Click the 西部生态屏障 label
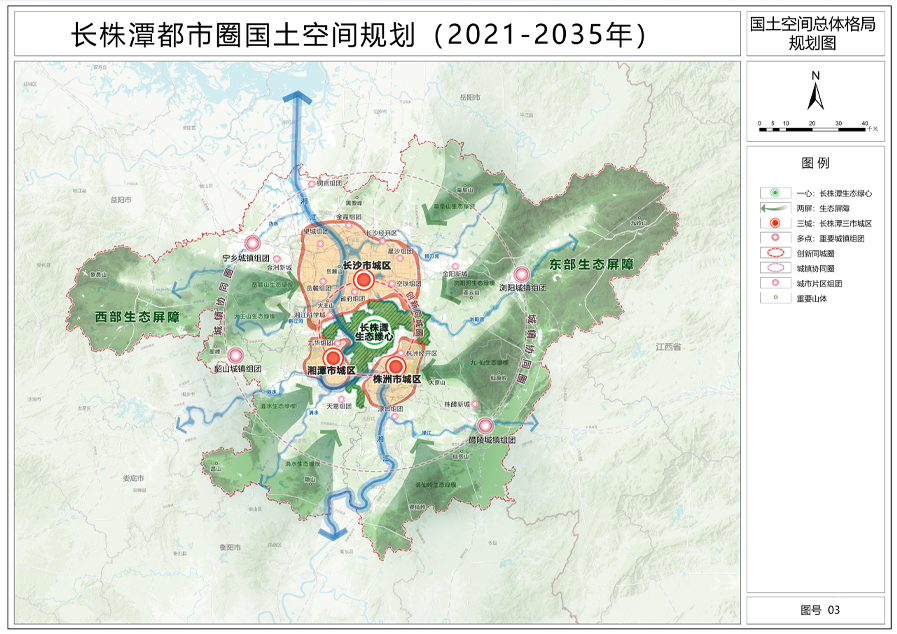 [x=137, y=316]
